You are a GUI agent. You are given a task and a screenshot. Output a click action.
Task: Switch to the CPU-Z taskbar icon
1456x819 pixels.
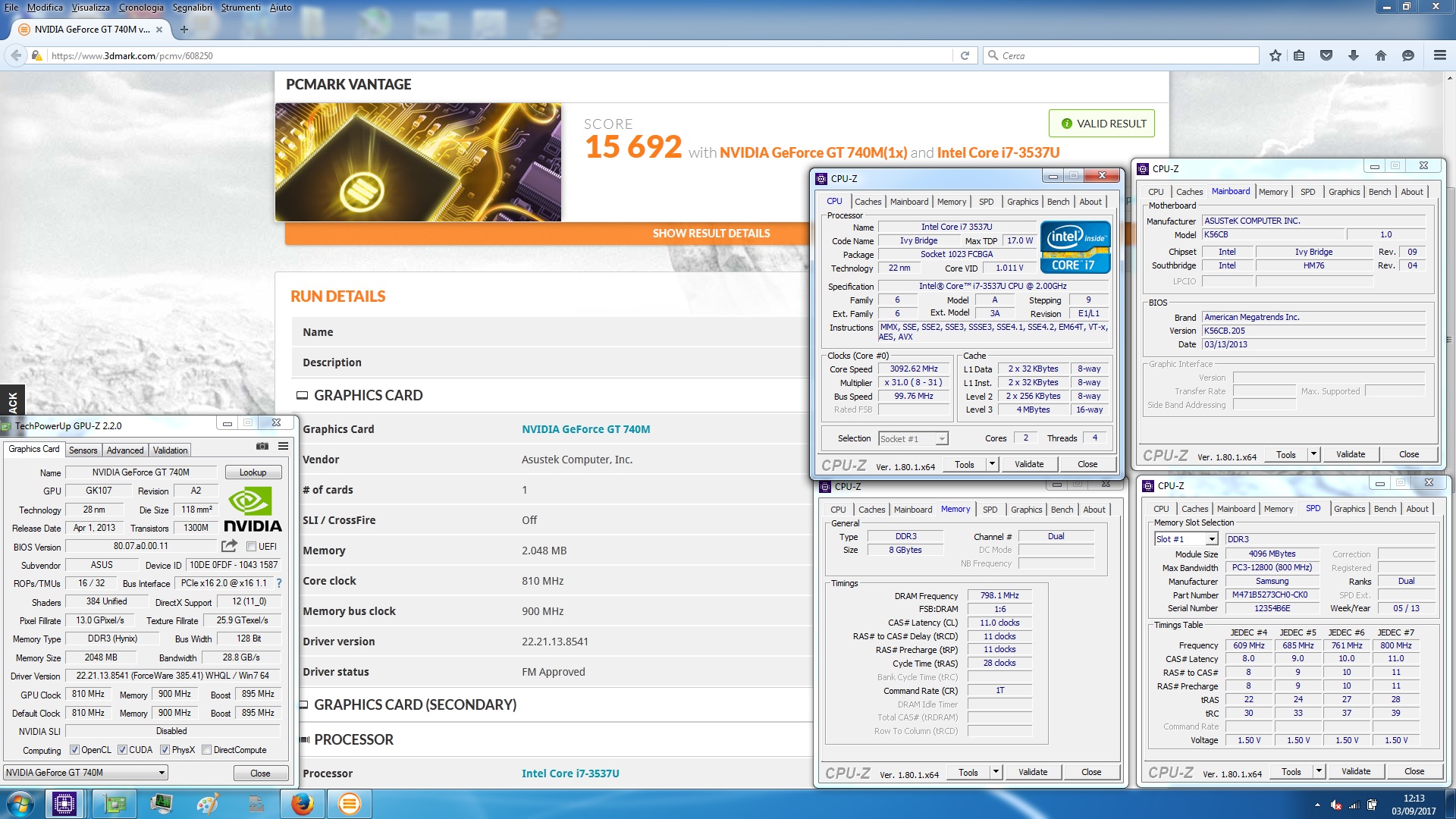click(x=64, y=804)
